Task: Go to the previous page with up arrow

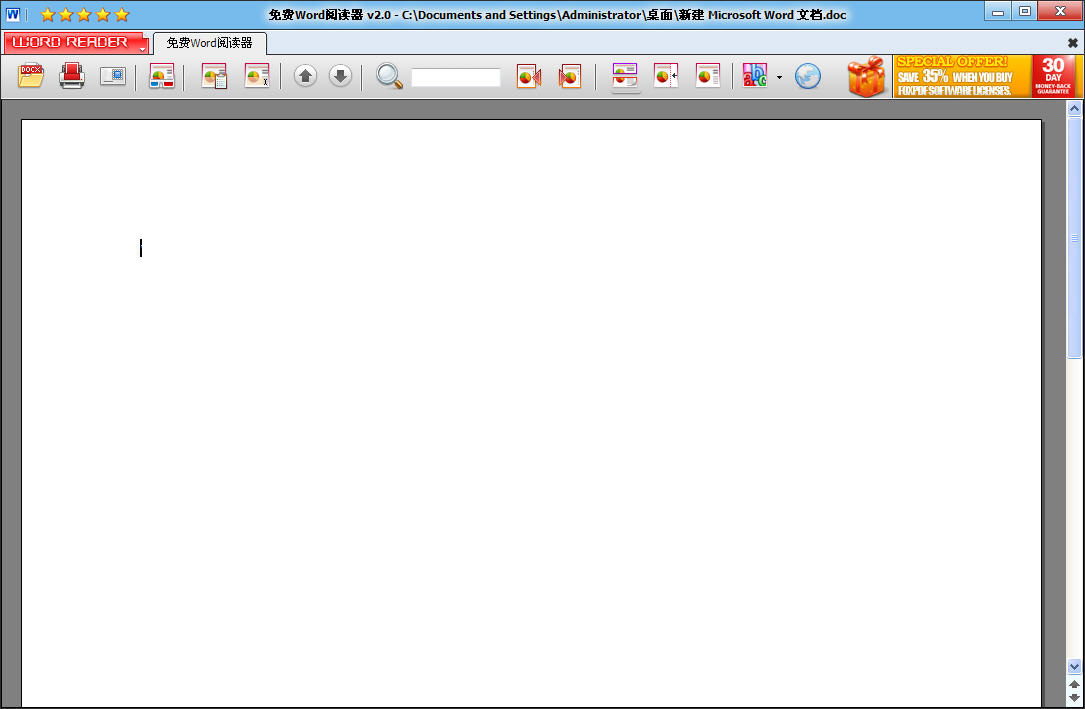Action: [306, 76]
